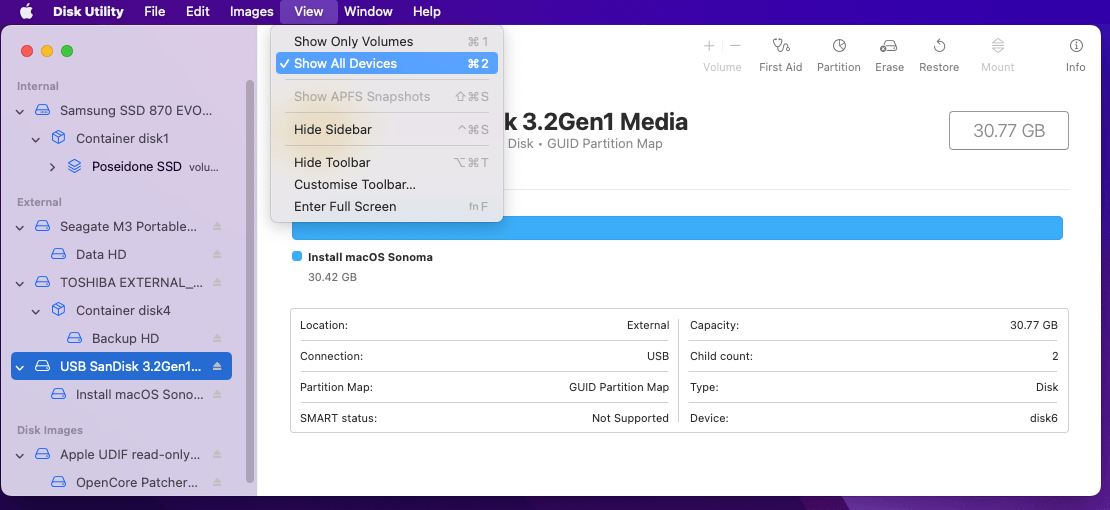
Task: Select the Restore toolbar icon
Action: [938, 47]
